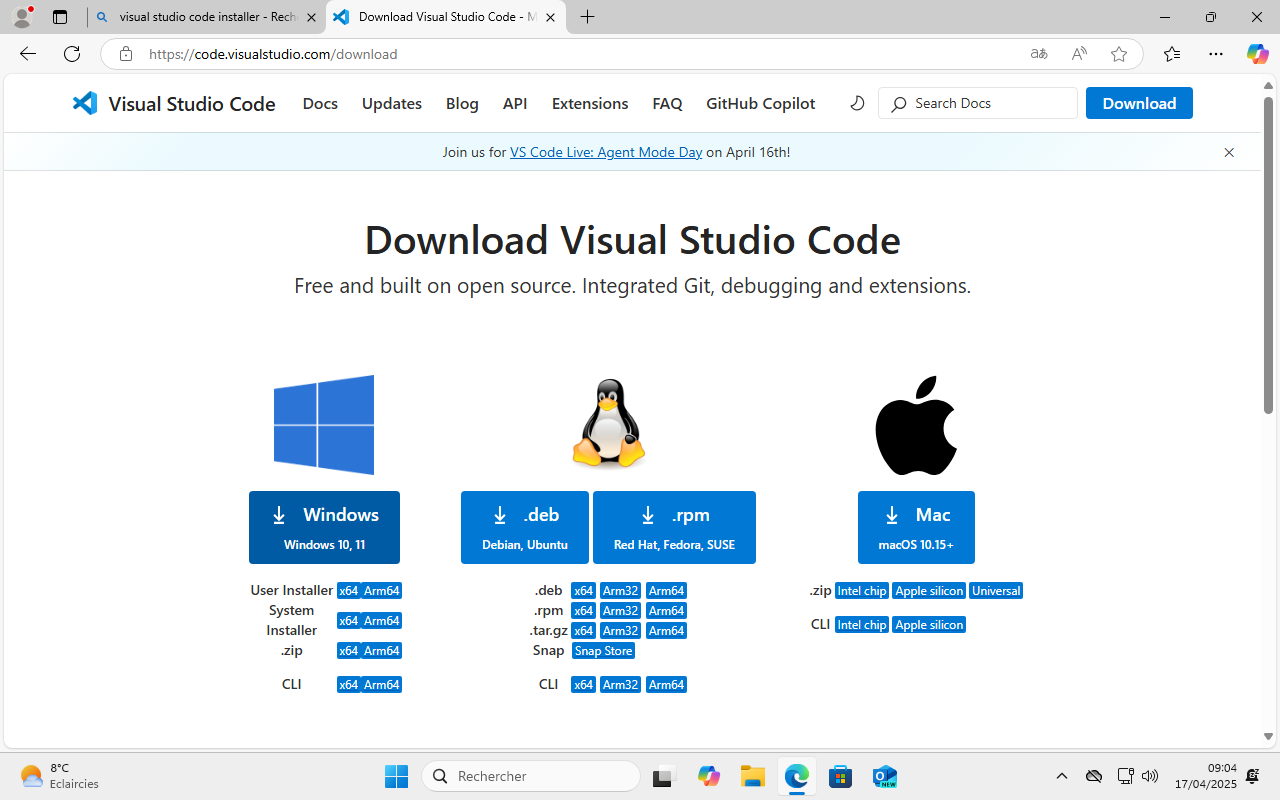Select x64 for Linux .tar.gz
This screenshot has height=800, width=1280.
pyautogui.click(x=583, y=631)
